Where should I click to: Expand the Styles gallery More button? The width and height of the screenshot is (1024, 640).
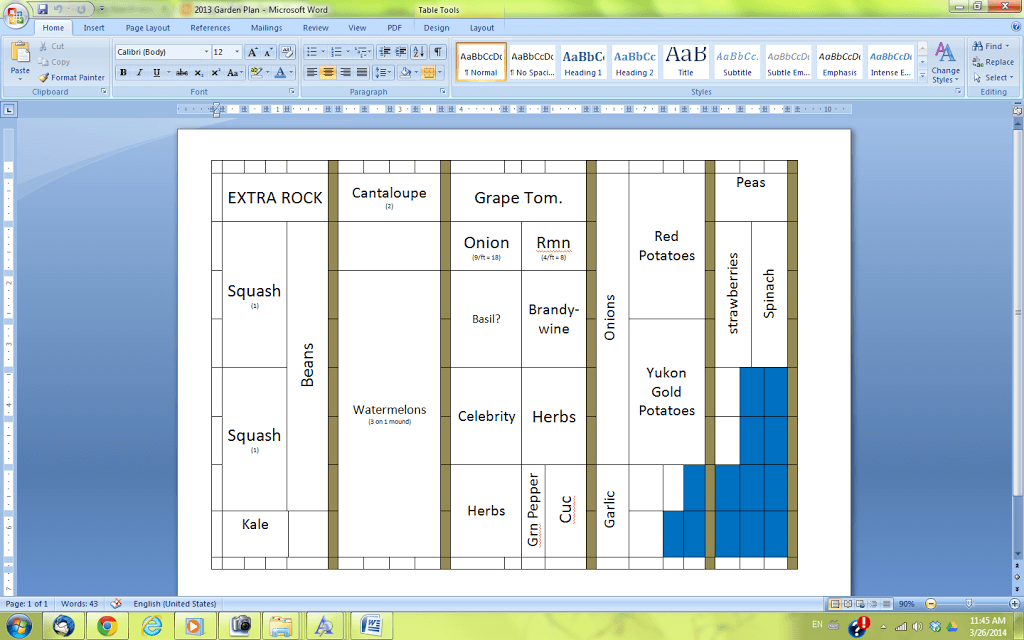point(922,76)
